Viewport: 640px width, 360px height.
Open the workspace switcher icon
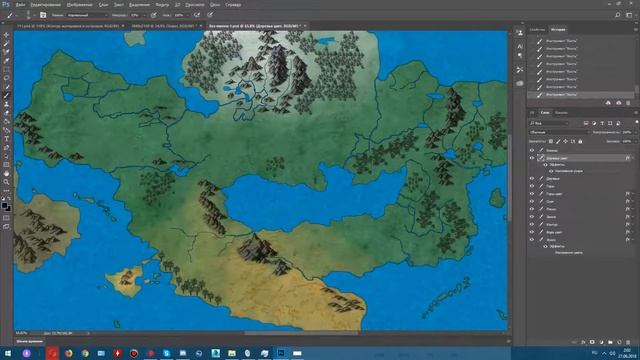coord(629,15)
